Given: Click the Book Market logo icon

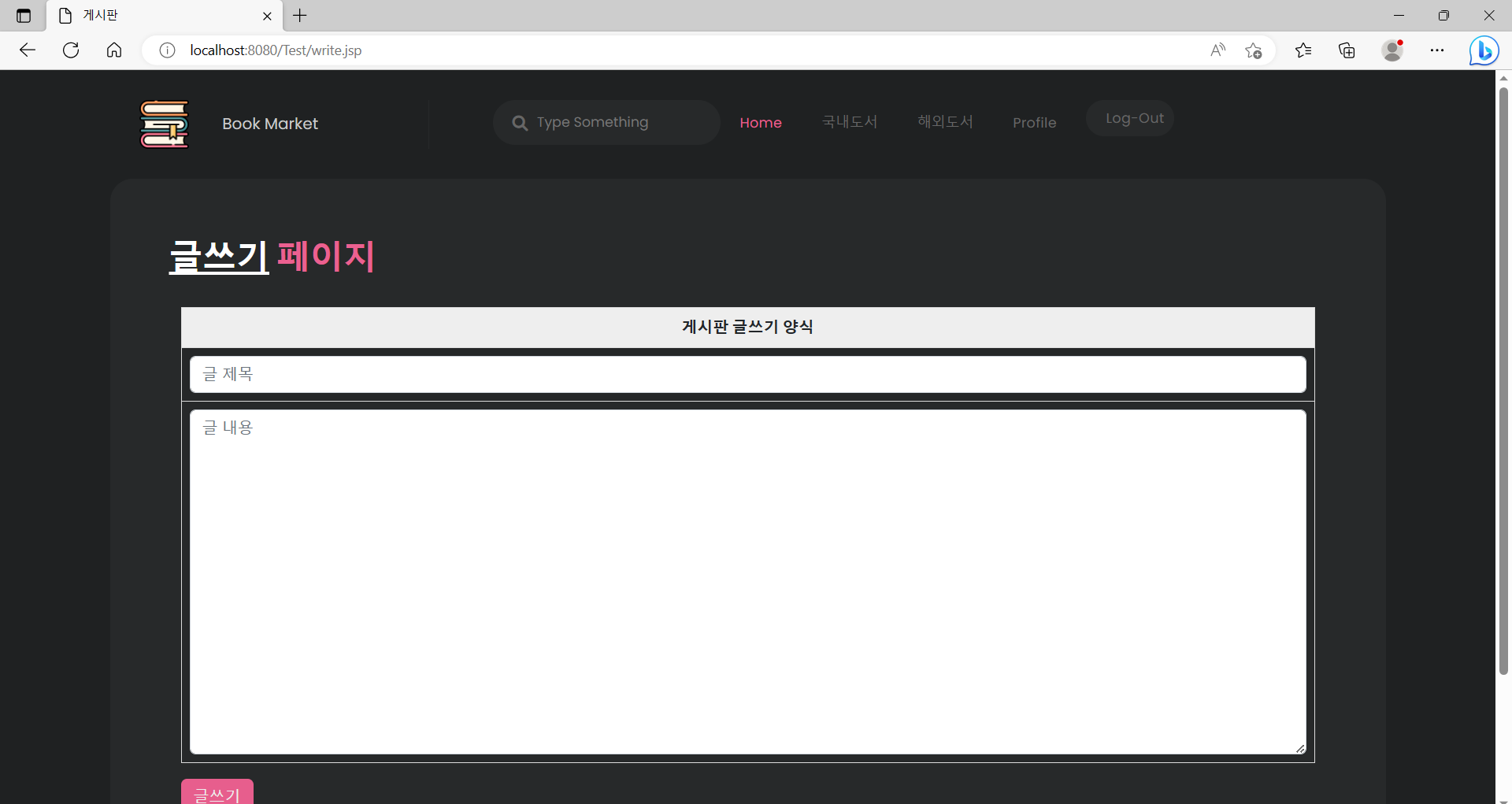Looking at the screenshot, I should pyautogui.click(x=164, y=124).
